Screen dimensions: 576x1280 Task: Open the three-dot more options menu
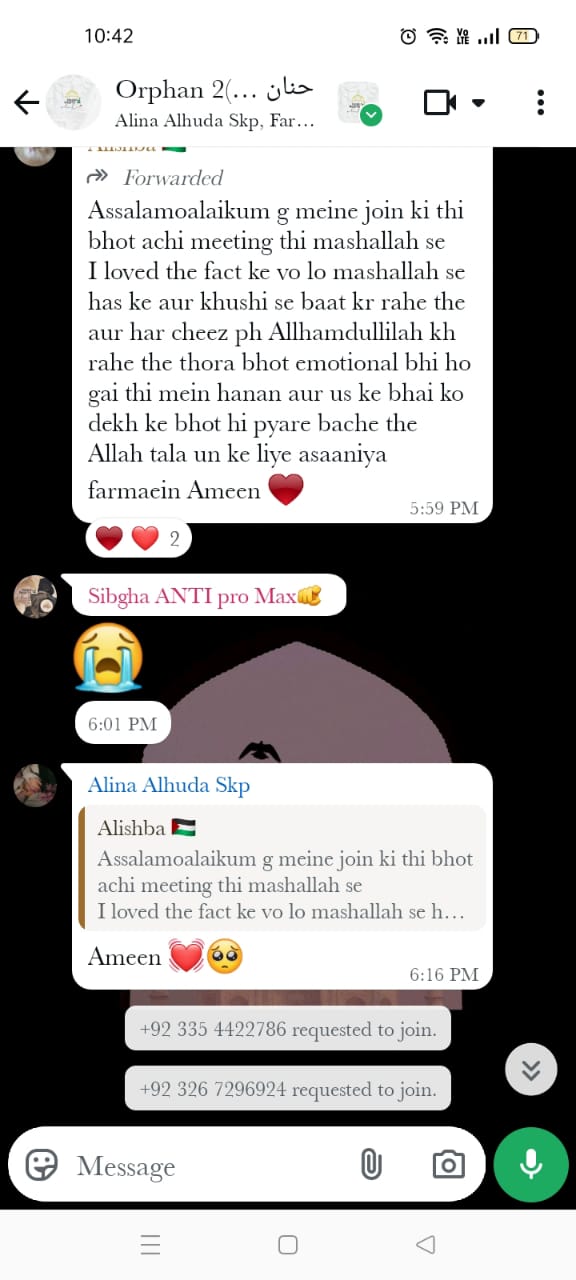pos(540,102)
